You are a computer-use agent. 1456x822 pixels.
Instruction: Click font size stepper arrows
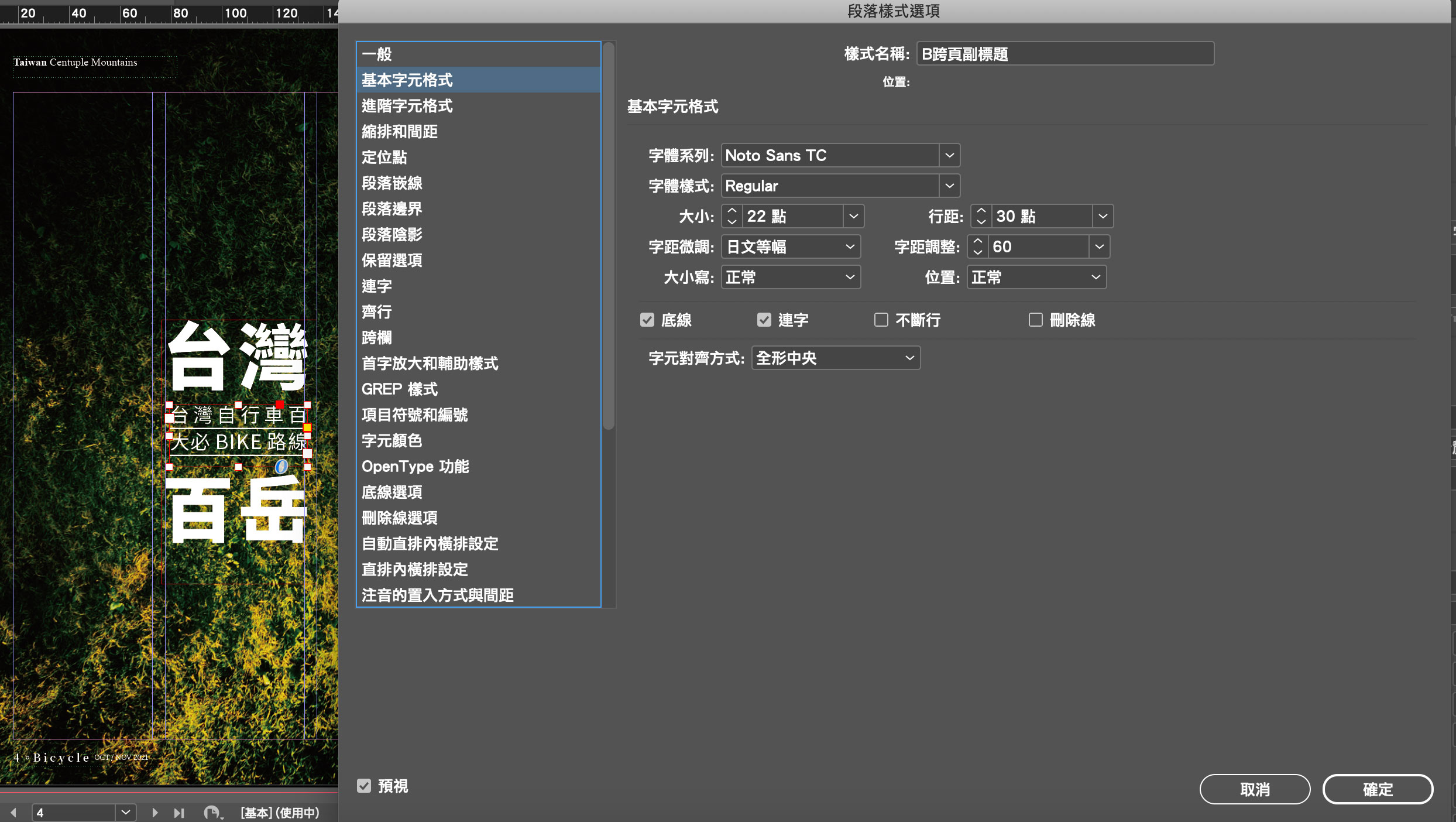click(x=732, y=216)
